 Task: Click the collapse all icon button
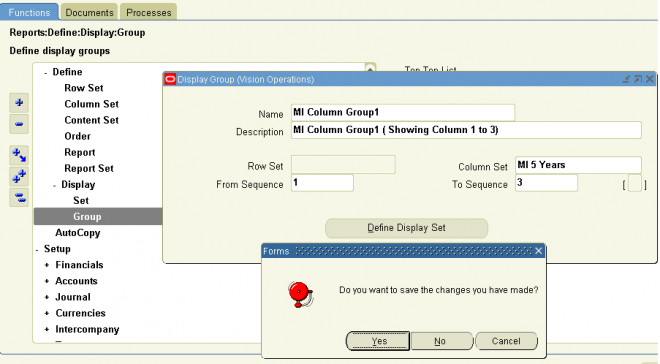(19, 197)
